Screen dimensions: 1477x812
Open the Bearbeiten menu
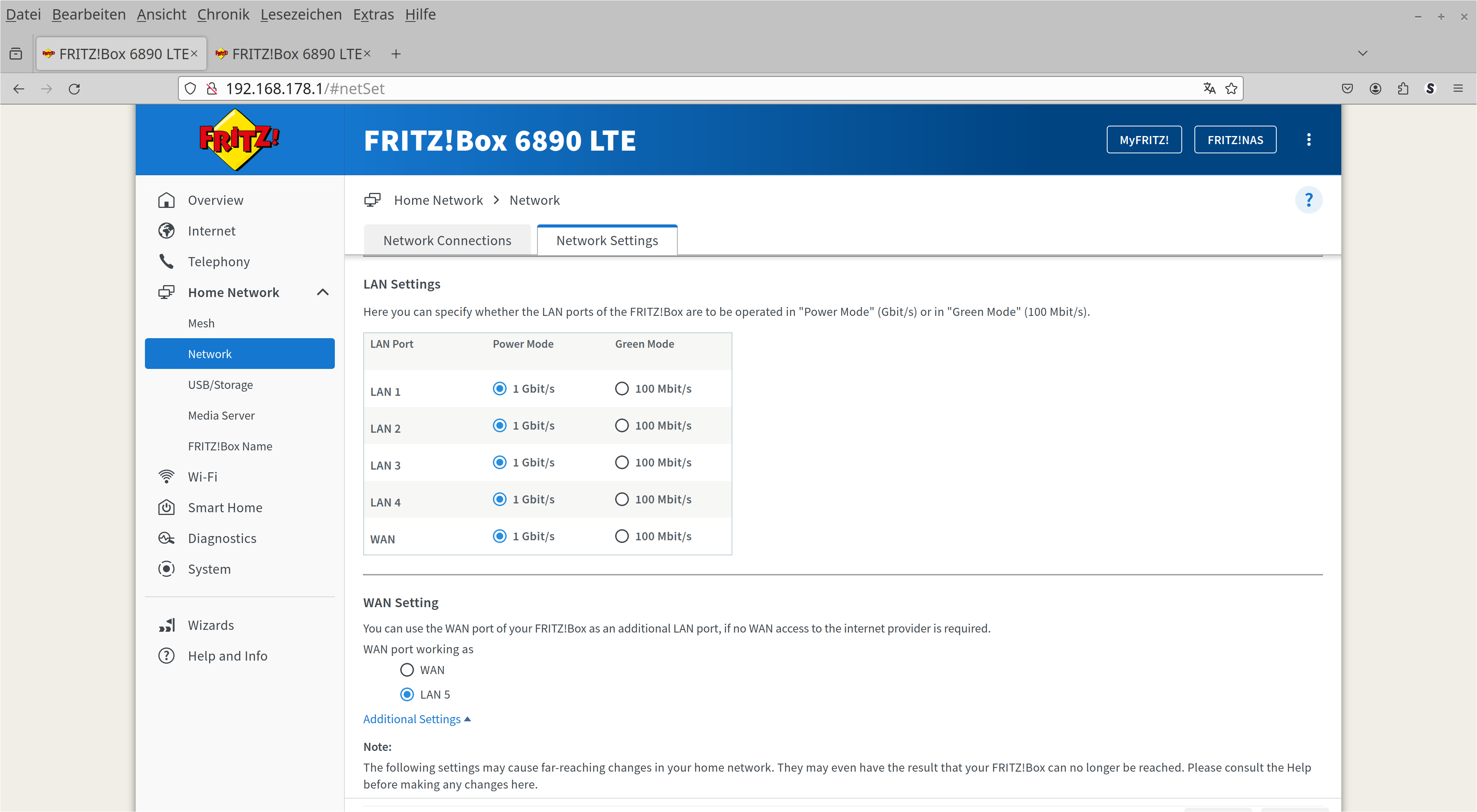(x=89, y=14)
